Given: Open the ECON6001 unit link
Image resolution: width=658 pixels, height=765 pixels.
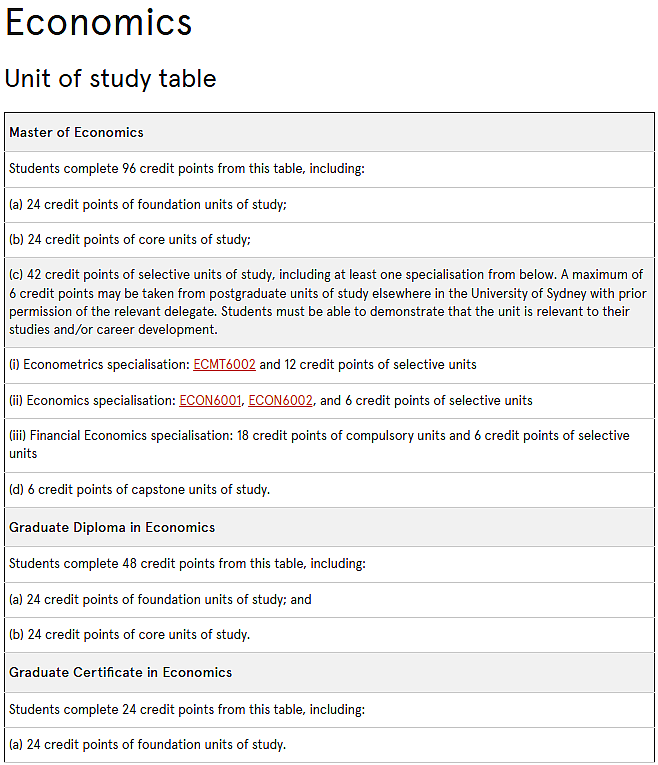Looking at the screenshot, I should pos(210,401).
